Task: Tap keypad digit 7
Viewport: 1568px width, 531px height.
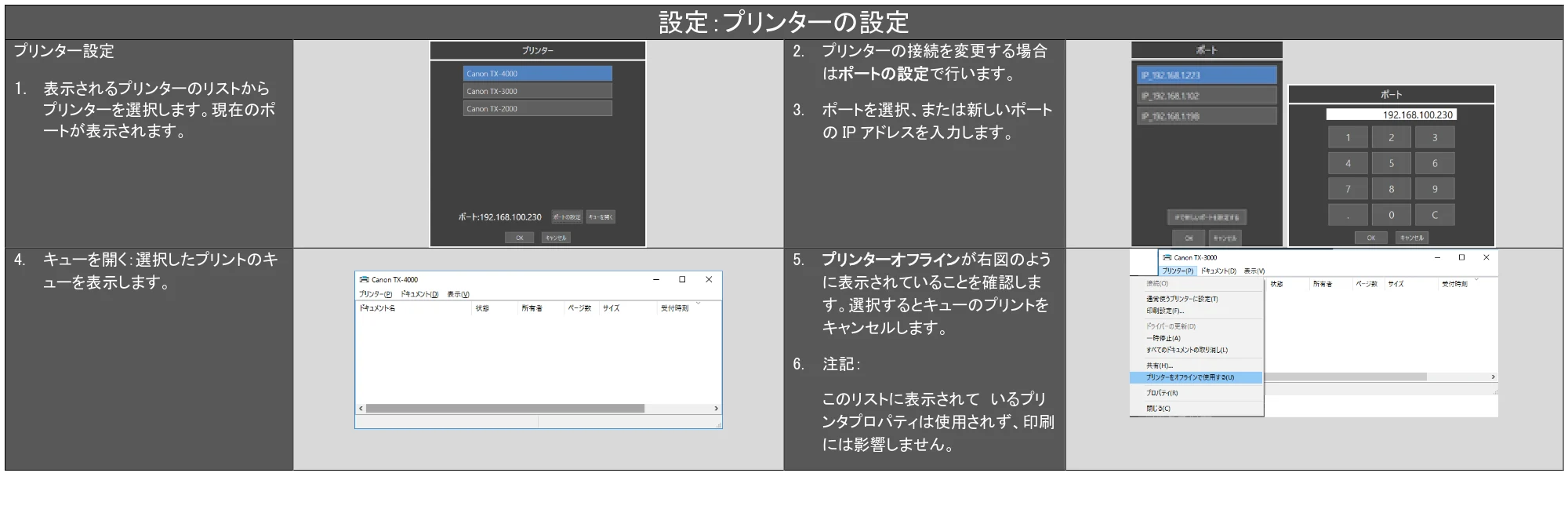Action: (1348, 189)
